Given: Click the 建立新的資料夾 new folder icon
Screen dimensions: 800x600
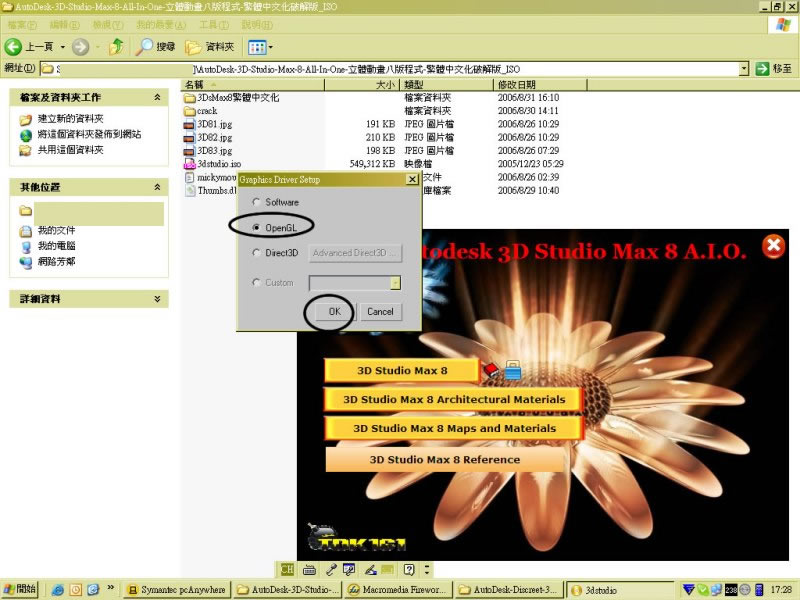Looking at the screenshot, I should click(26, 119).
